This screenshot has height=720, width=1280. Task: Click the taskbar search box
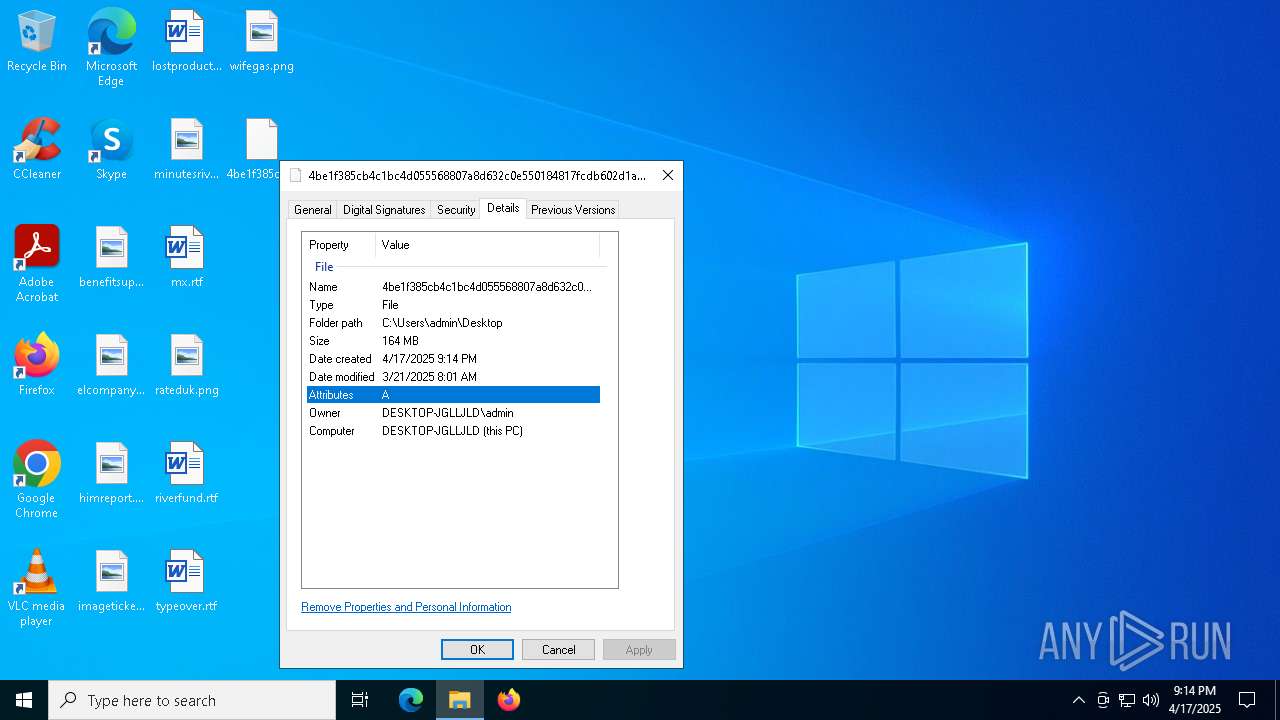[192, 700]
